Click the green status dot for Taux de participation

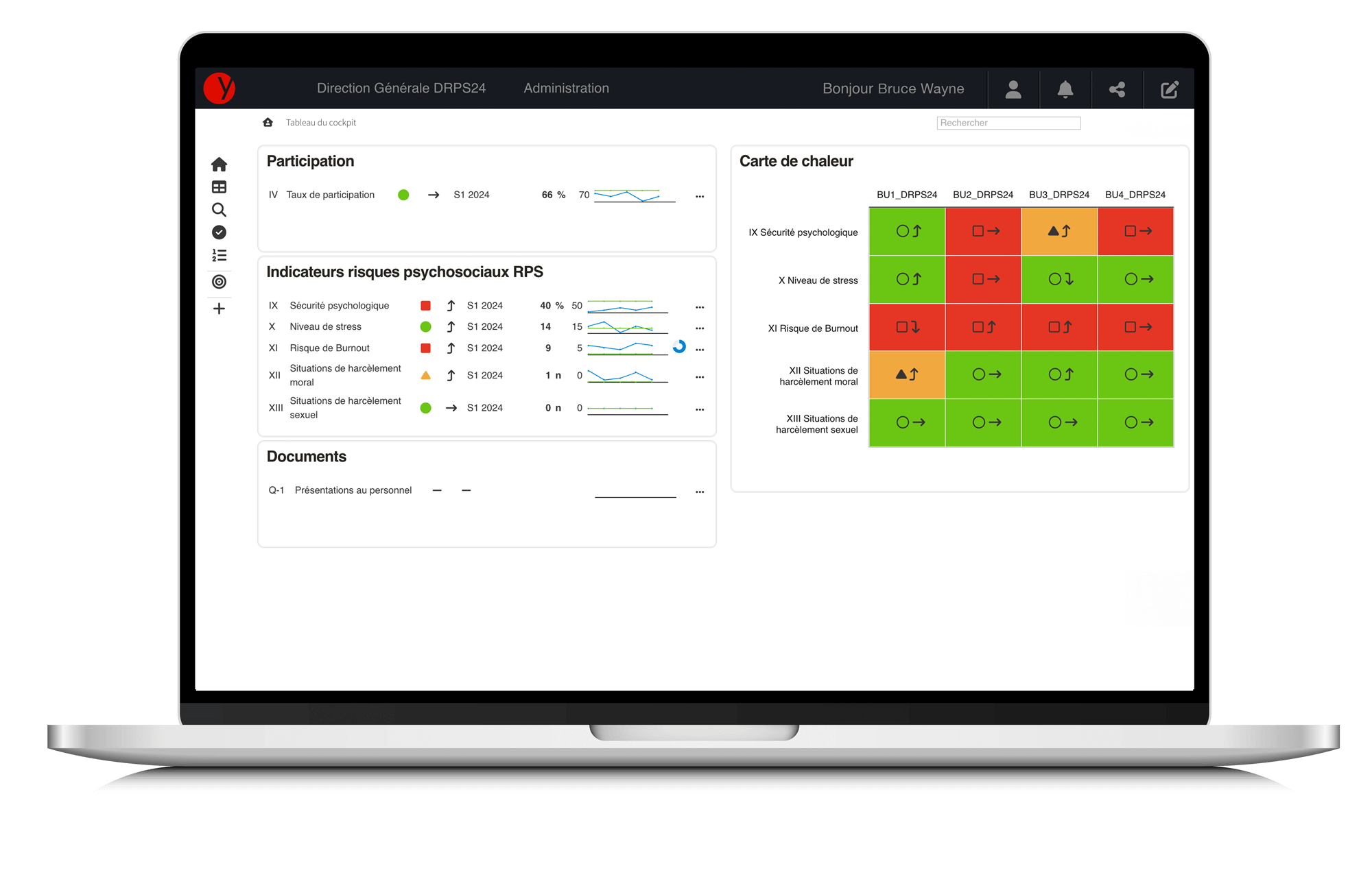click(403, 195)
